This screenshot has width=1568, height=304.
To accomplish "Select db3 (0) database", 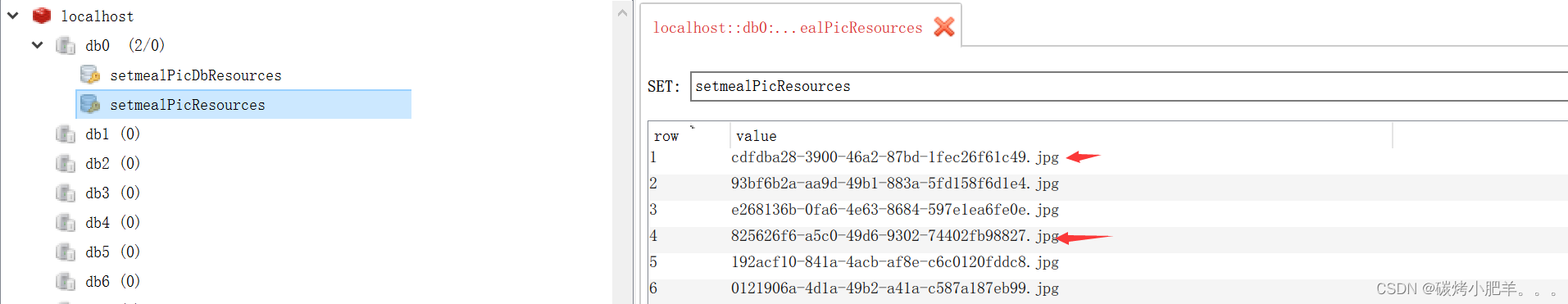I will click(x=112, y=193).
